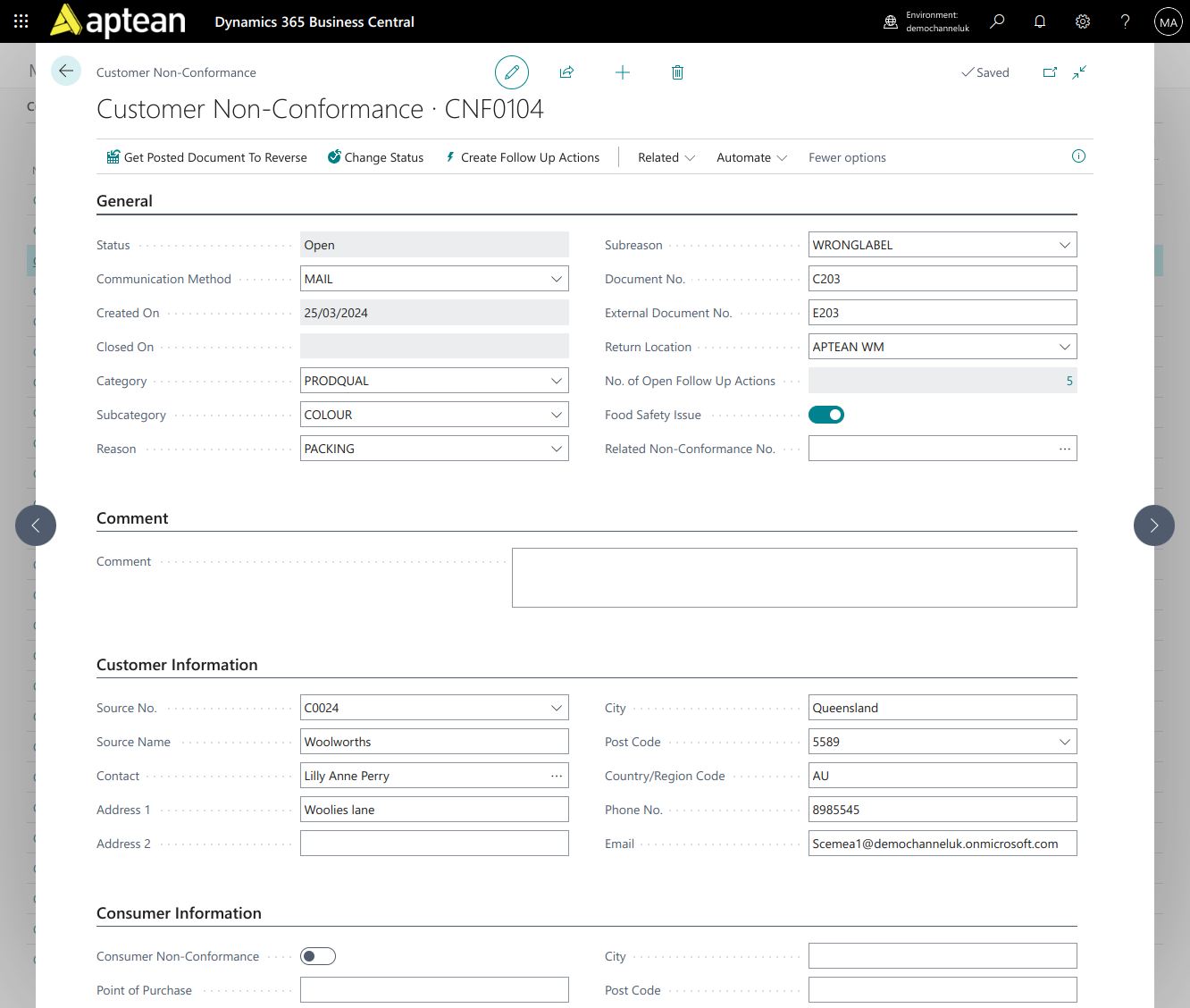Open the environment information icon
This screenshot has height=1008, width=1190.
(x=891, y=21)
